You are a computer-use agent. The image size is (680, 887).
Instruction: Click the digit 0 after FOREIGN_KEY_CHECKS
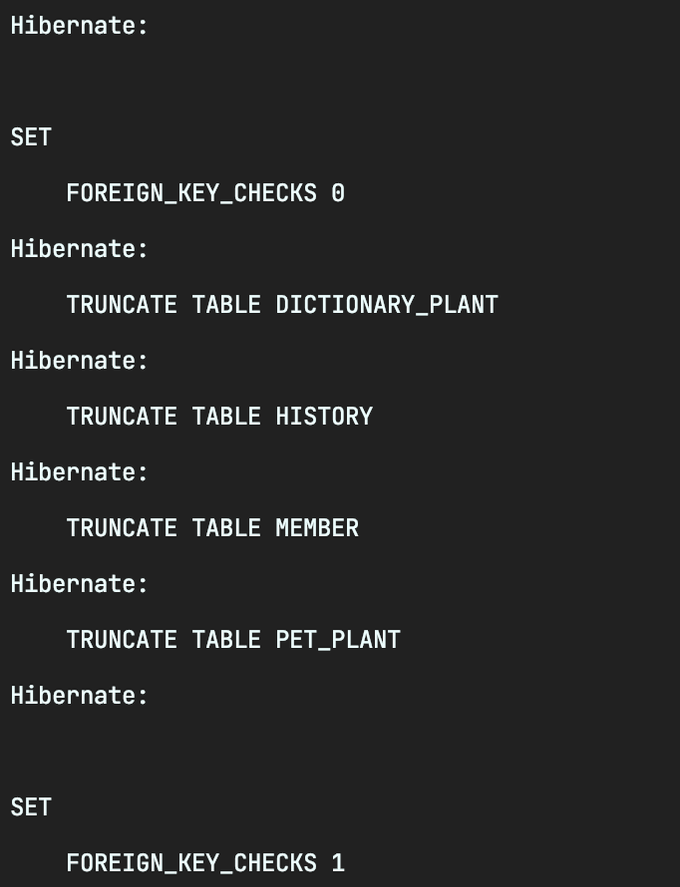[x=338, y=193]
